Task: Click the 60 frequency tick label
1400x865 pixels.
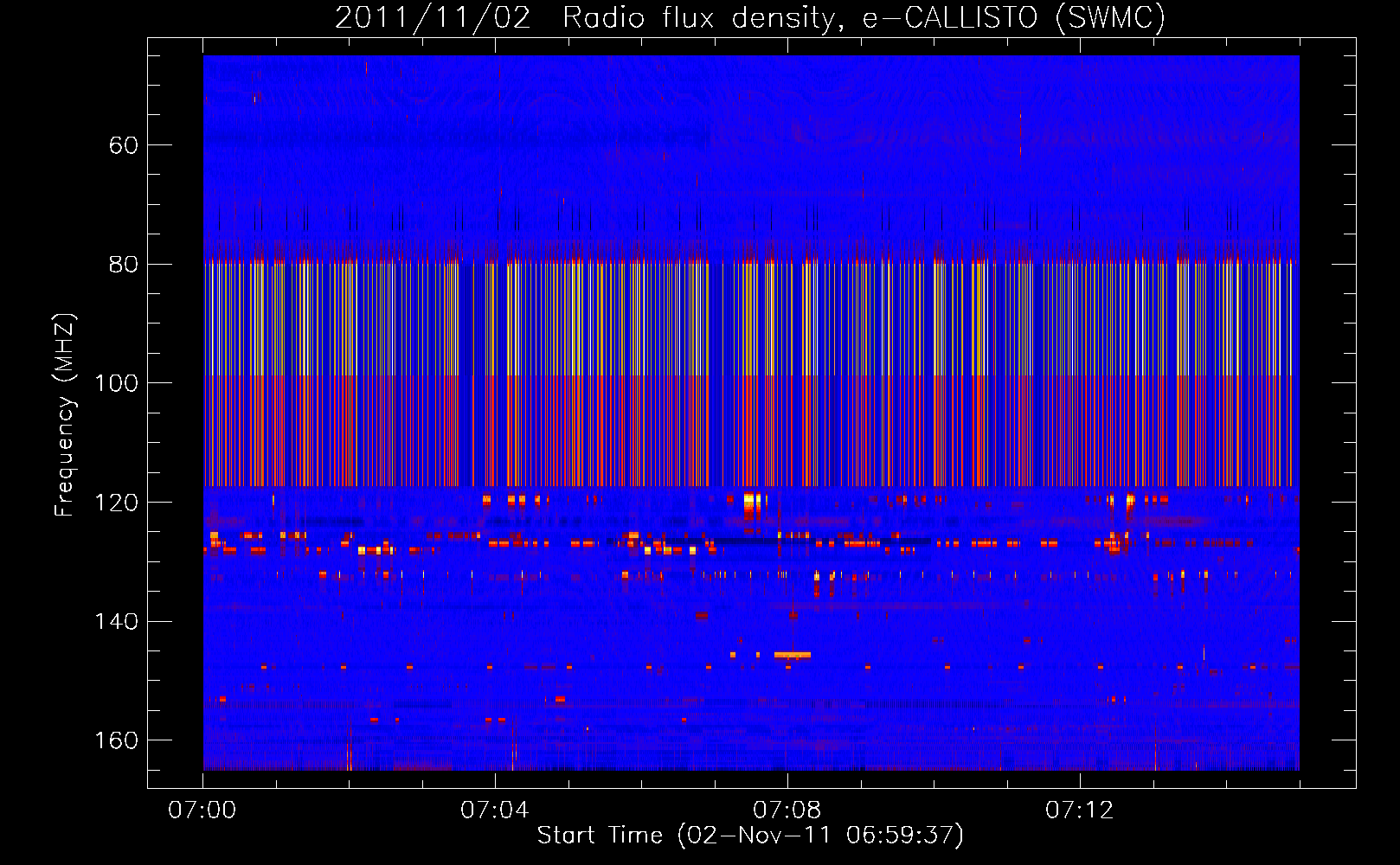Action: point(123,145)
